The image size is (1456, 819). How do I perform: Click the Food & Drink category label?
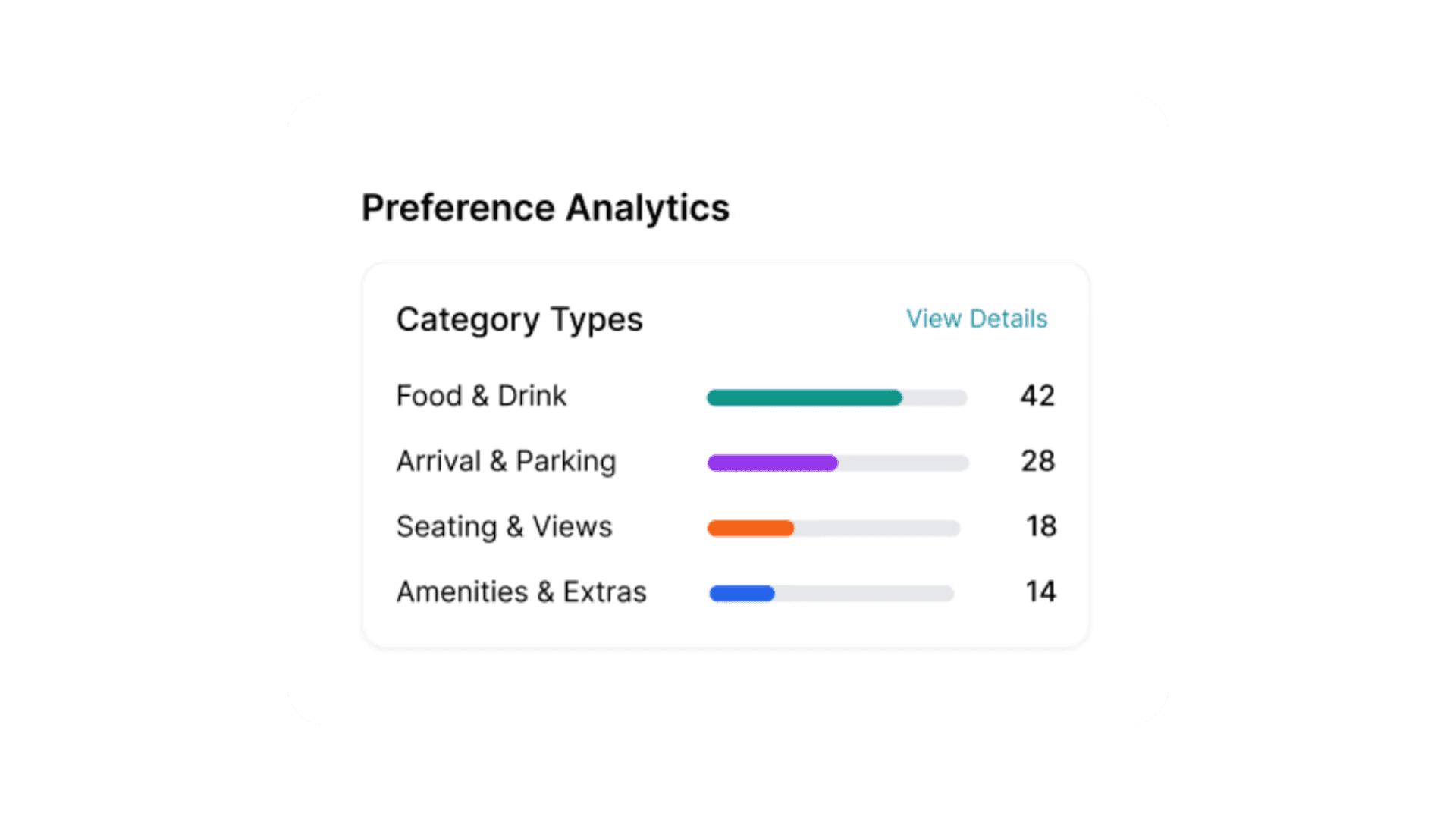click(x=481, y=395)
